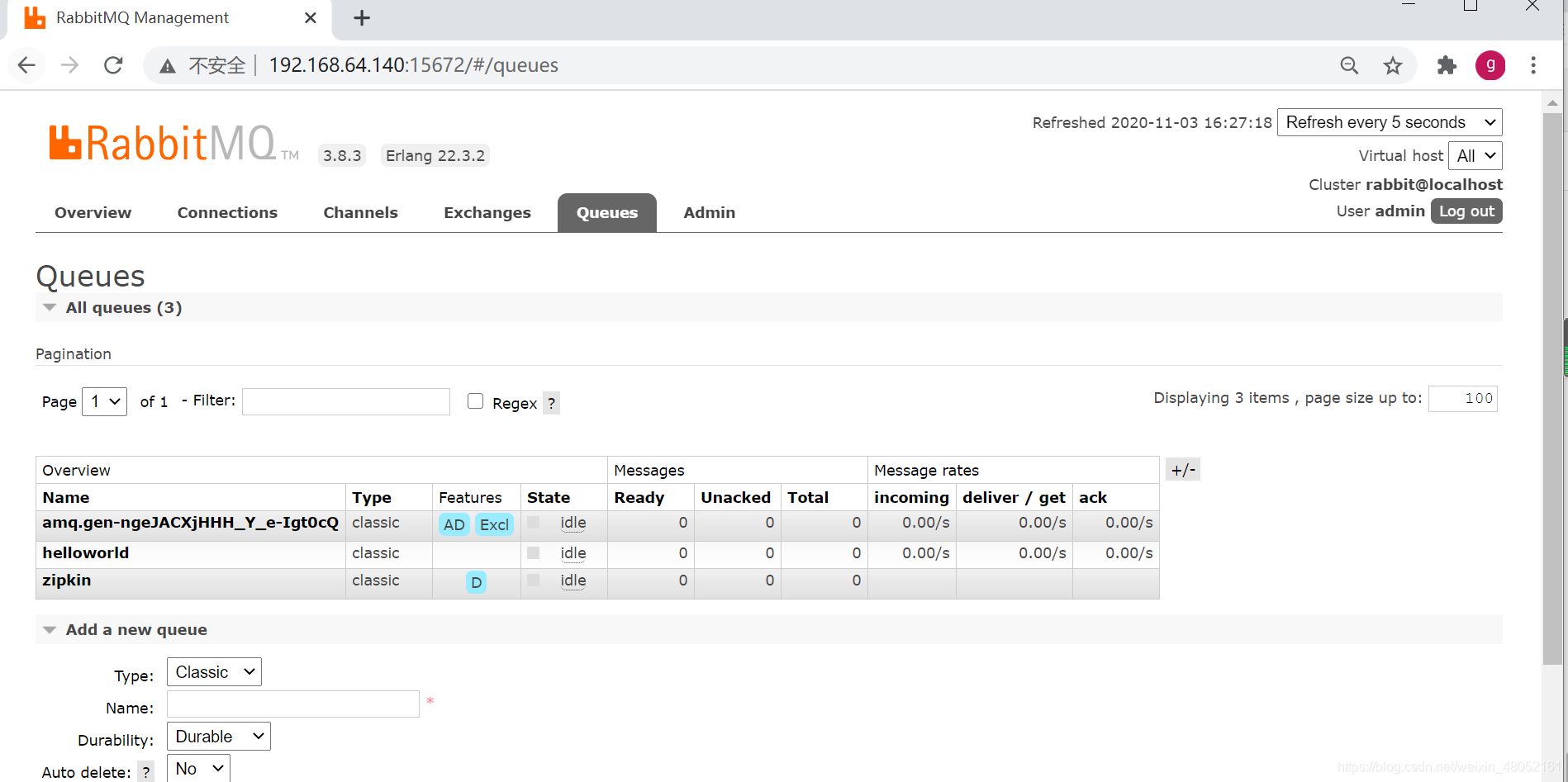
Task: Click the AD feature badge
Action: pos(454,524)
